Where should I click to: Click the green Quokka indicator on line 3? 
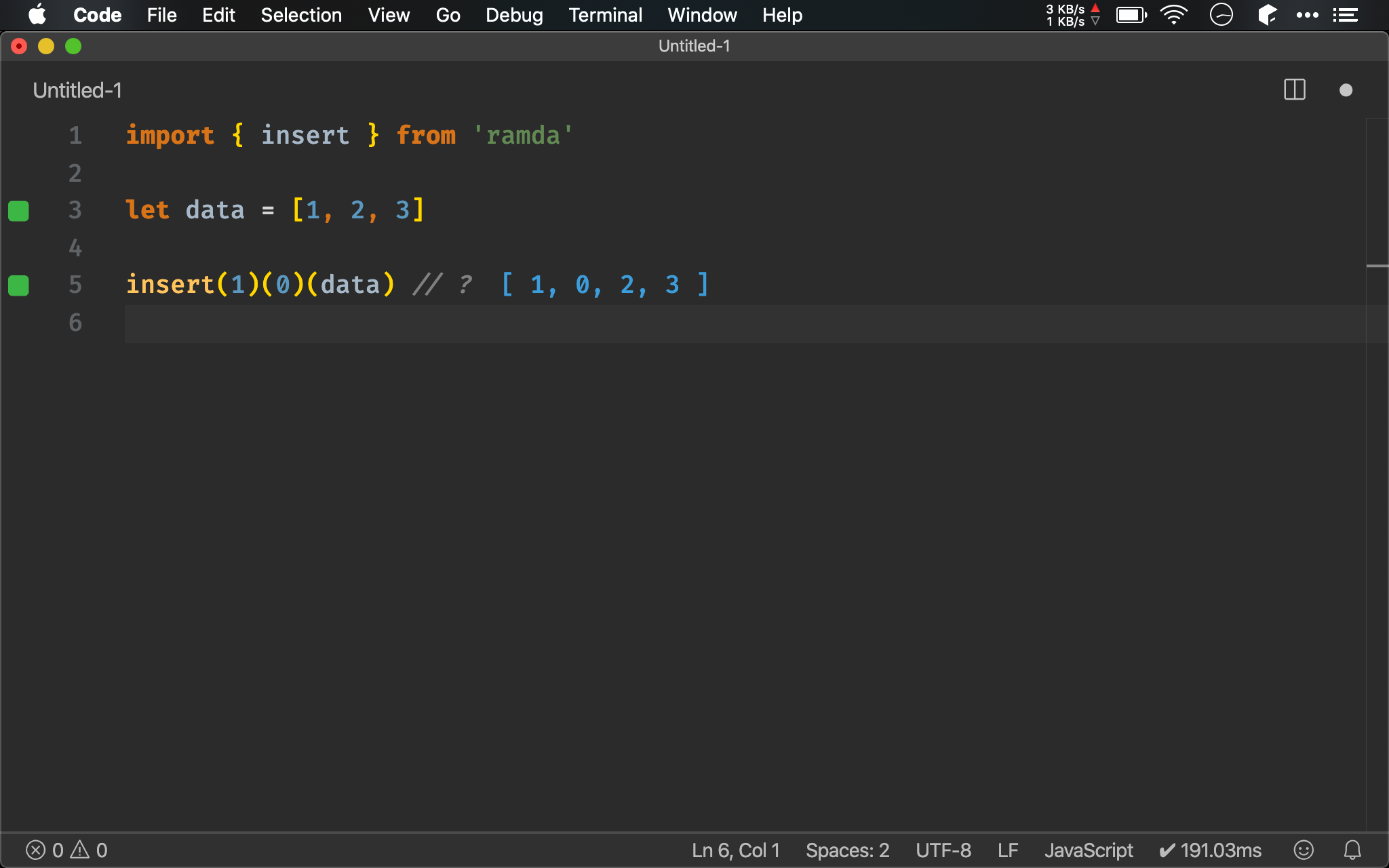click(x=18, y=211)
